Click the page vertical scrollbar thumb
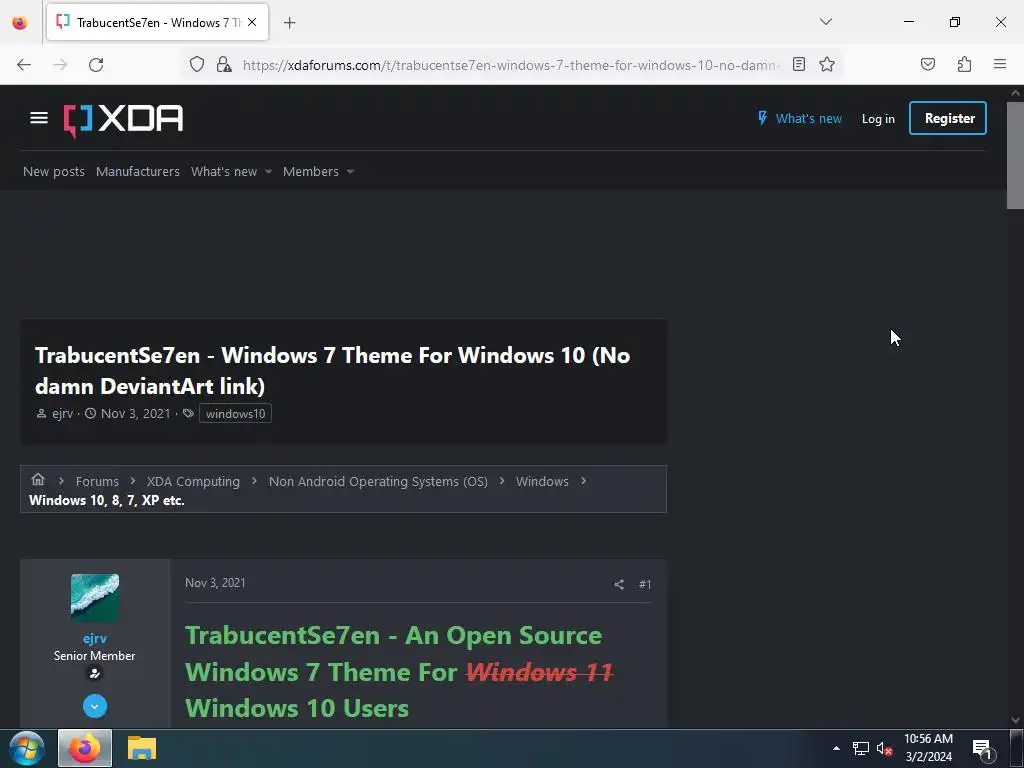1024x768 pixels. click(1015, 155)
